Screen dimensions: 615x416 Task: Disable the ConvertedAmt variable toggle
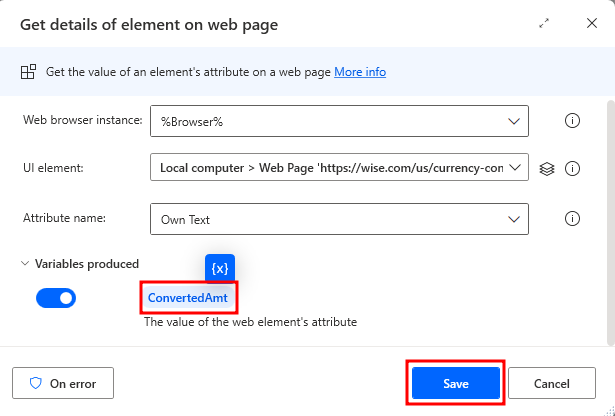point(56,298)
